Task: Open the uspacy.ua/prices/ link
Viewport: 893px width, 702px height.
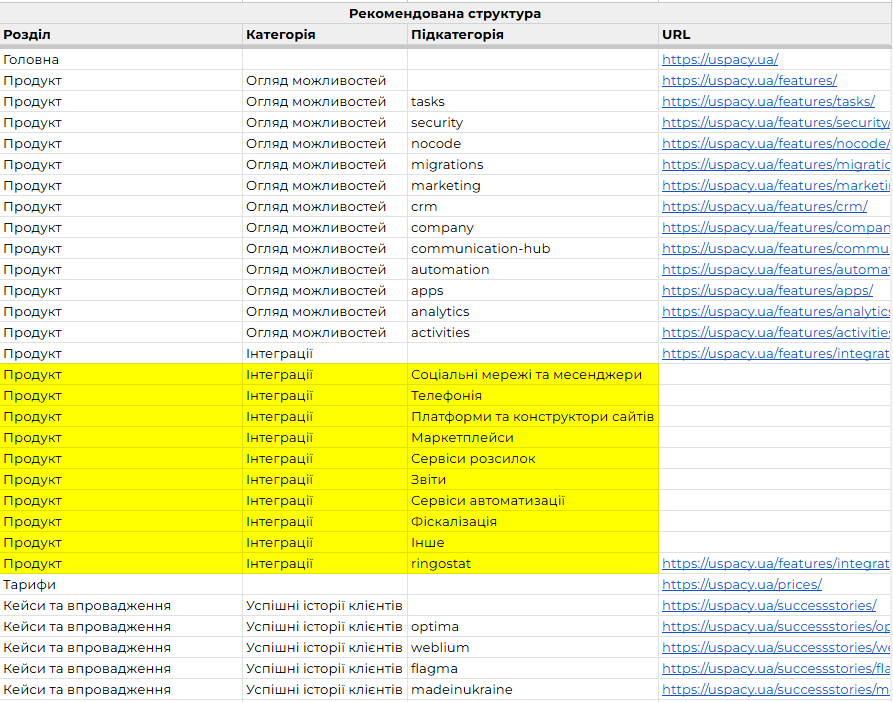Action: pos(742,585)
